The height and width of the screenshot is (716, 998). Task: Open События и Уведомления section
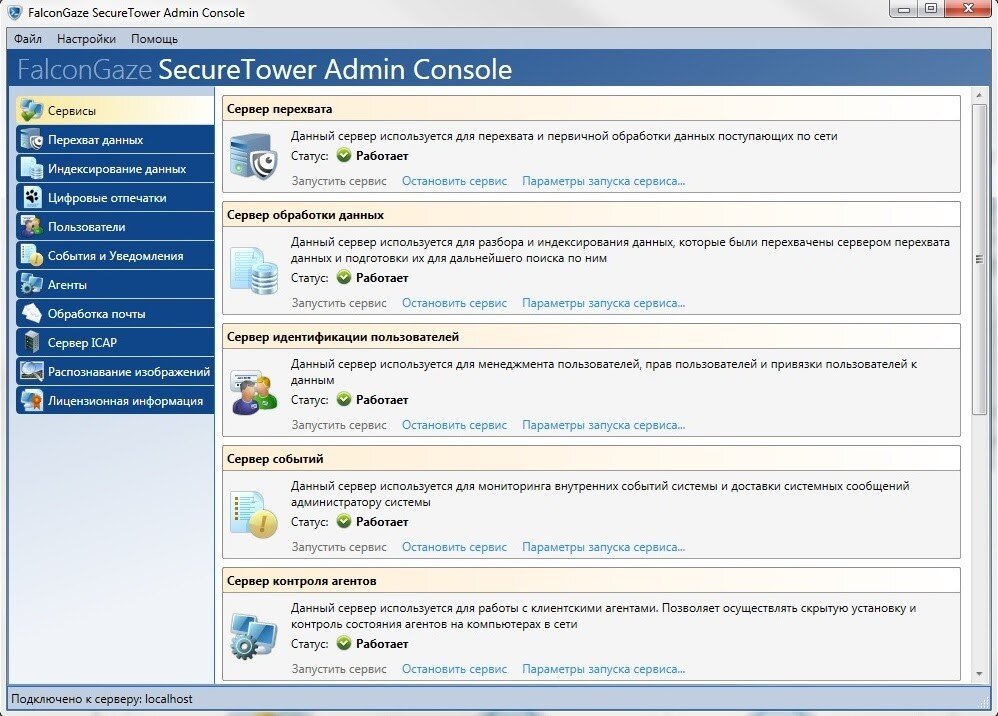tap(115, 255)
